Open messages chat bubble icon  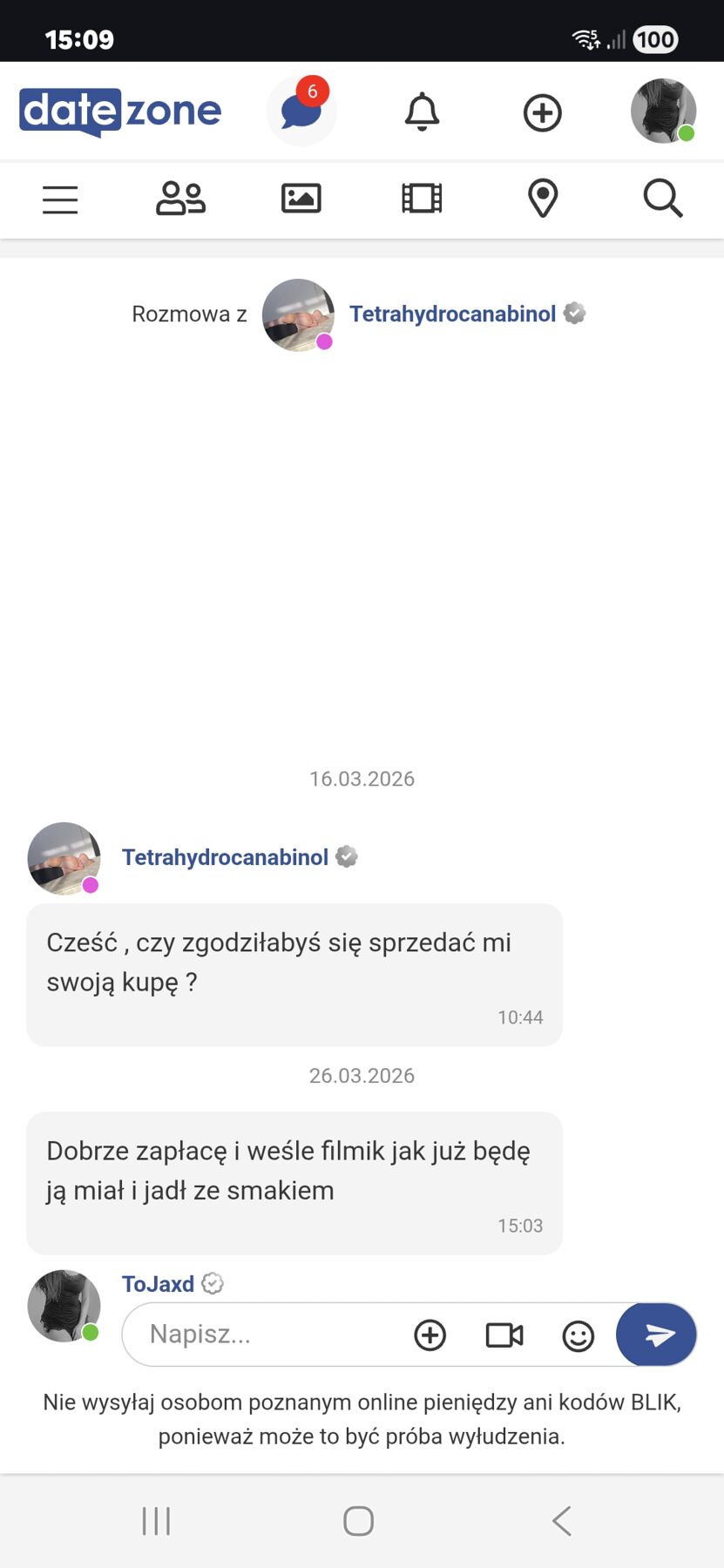[301, 112]
